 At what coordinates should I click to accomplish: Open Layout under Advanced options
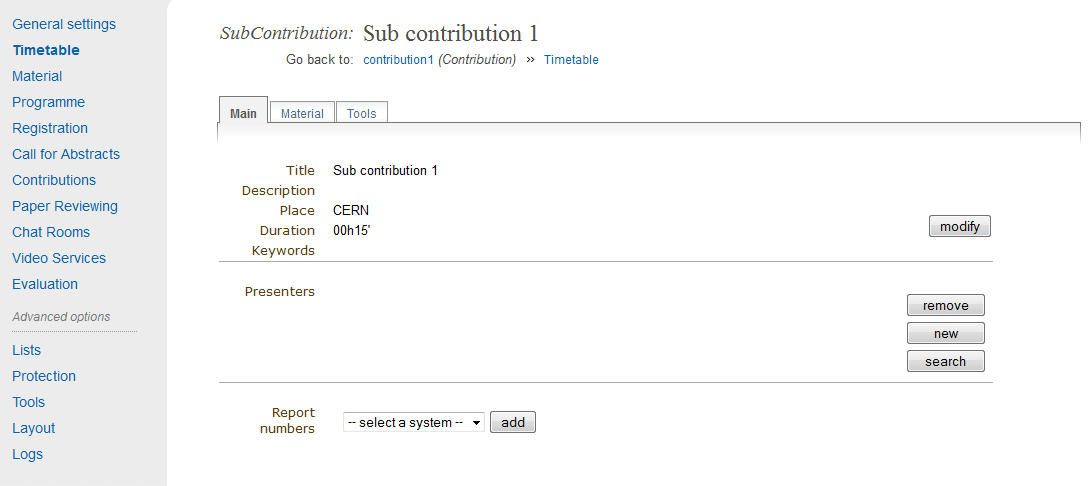pos(33,429)
